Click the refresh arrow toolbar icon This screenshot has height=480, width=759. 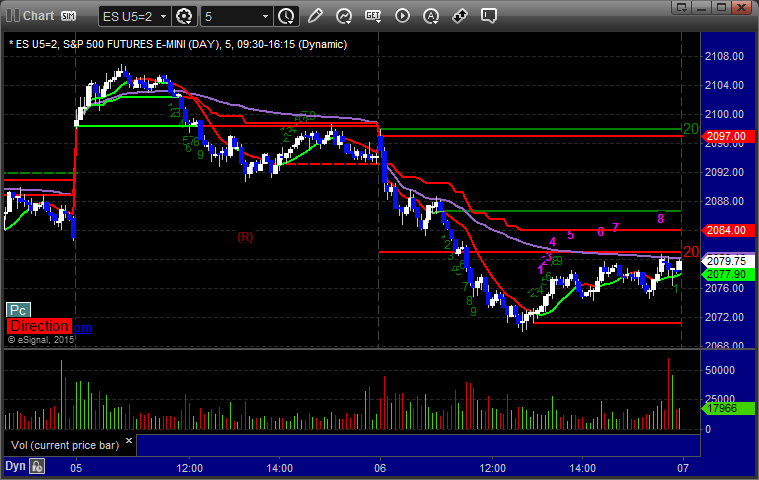[344, 16]
